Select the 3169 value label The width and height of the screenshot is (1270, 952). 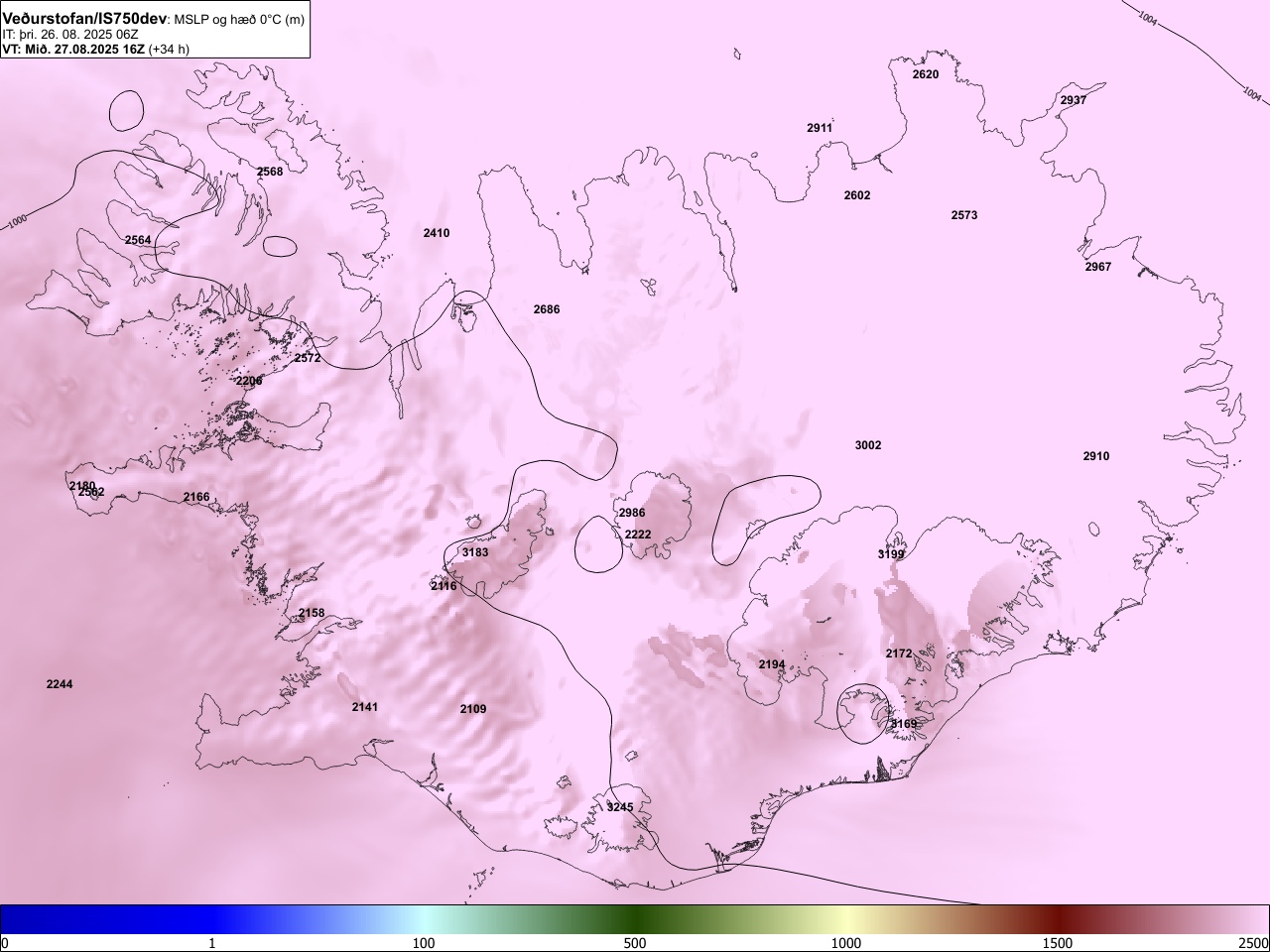click(x=904, y=724)
